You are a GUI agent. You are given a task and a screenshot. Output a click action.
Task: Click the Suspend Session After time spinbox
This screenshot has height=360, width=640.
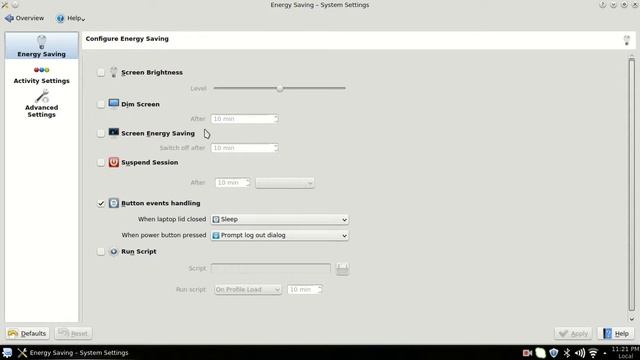(x=233, y=183)
